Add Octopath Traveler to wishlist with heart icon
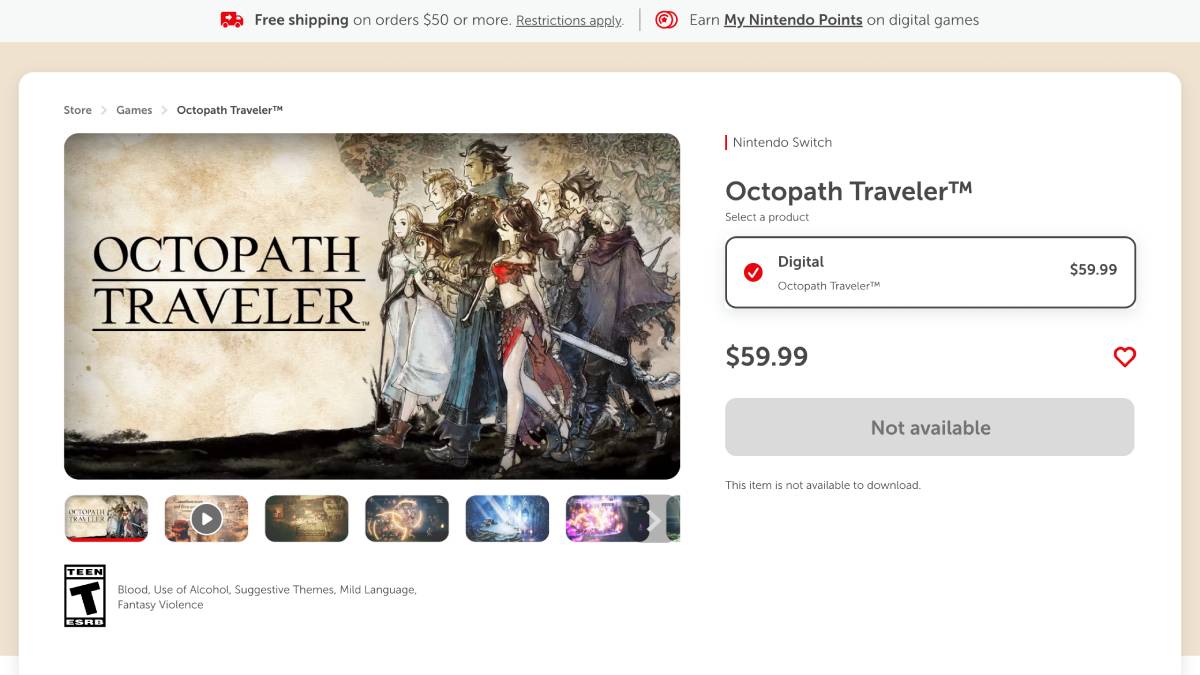This screenshot has width=1200, height=675. tap(1125, 357)
